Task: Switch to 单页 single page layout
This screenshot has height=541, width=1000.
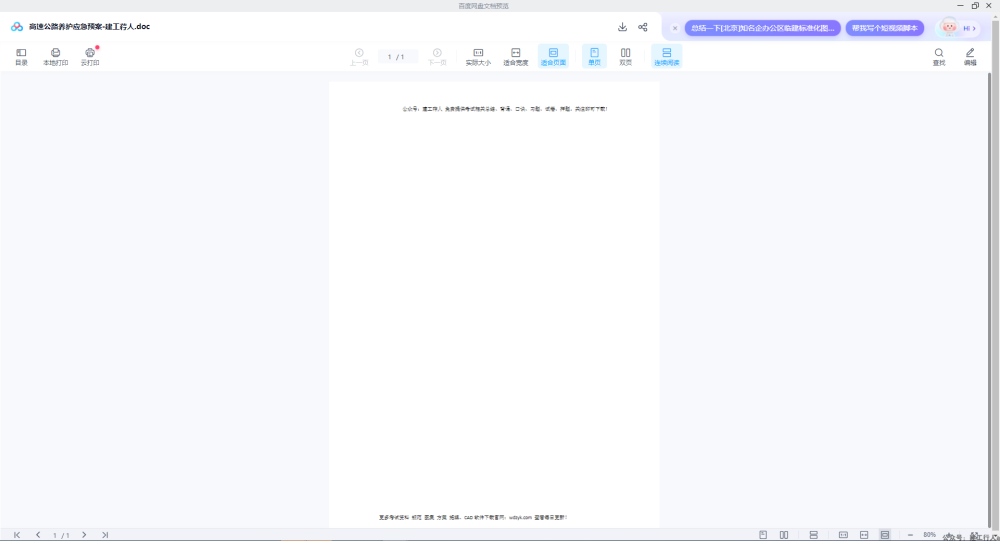Action: click(594, 57)
